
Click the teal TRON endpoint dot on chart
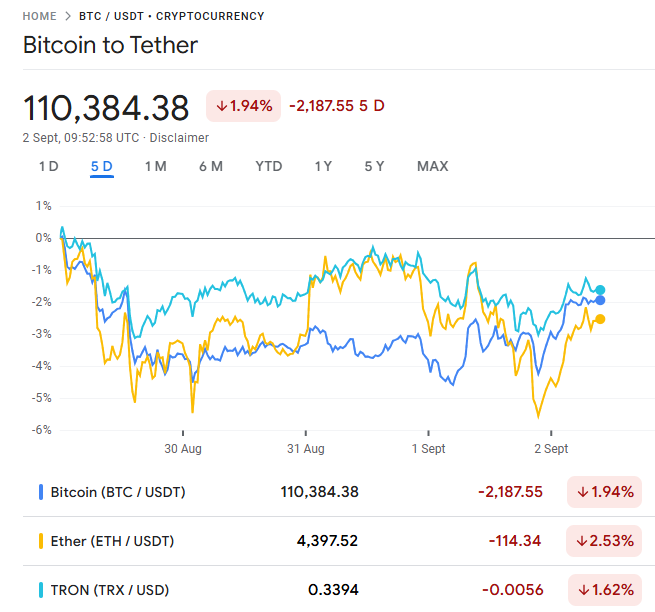tap(600, 290)
